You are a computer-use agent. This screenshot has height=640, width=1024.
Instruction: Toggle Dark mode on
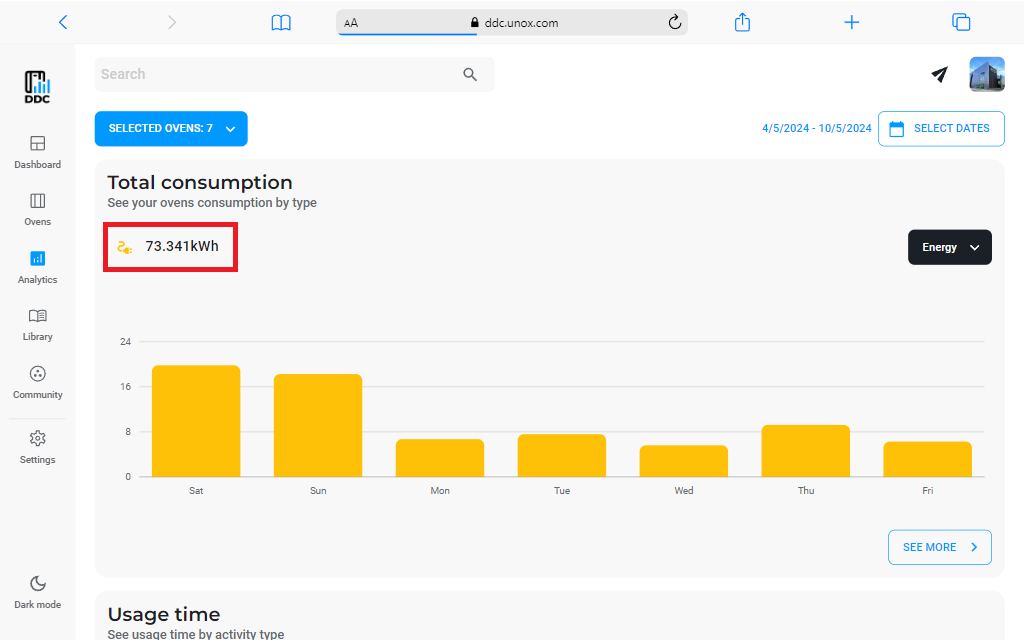[37, 592]
